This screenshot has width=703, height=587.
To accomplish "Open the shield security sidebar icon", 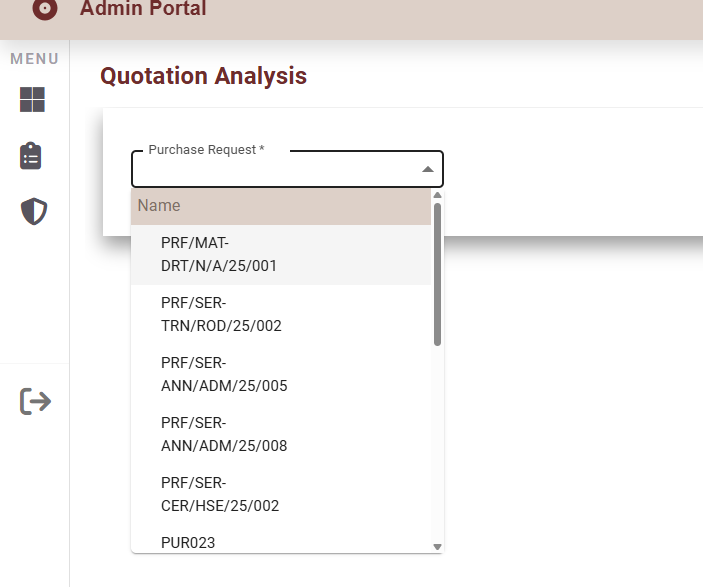I will (34, 211).
